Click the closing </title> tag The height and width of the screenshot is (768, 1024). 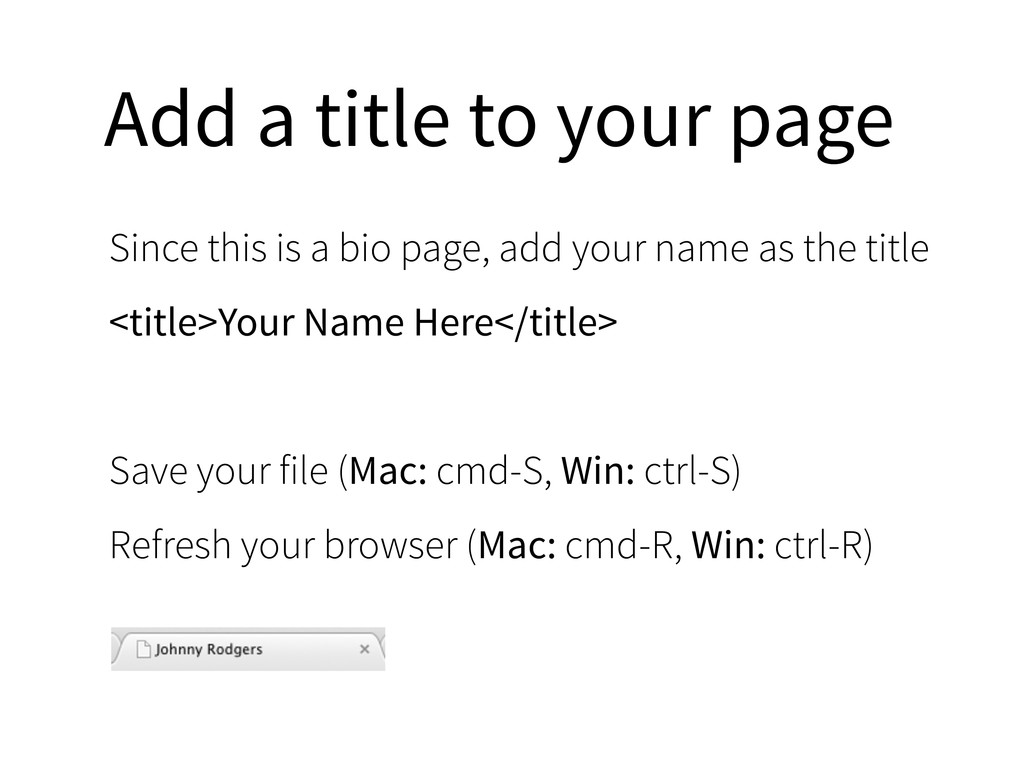pyautogui.click(x=556, y=323)
